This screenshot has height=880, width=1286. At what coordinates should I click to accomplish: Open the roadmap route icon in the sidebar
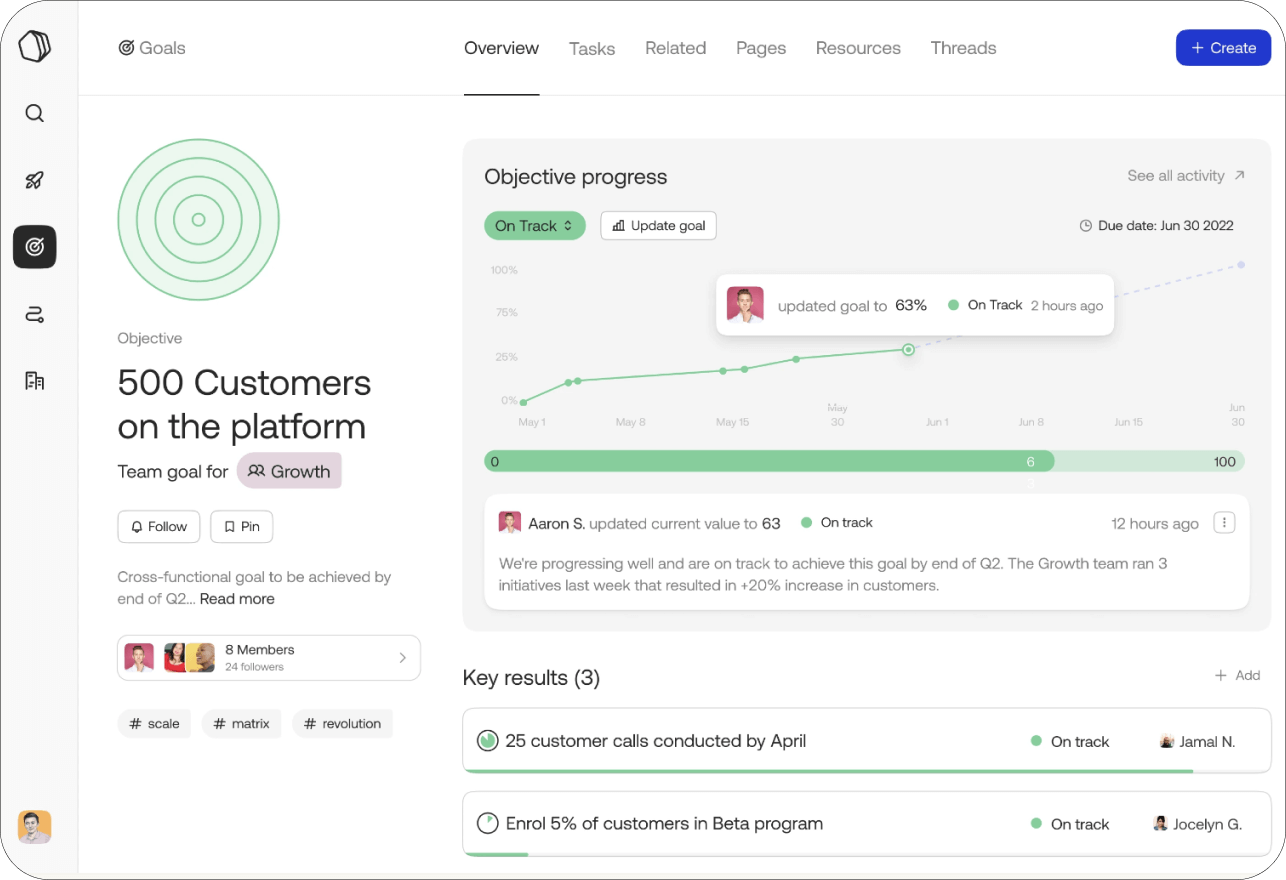pyautogui.click(x=34, y=315)
